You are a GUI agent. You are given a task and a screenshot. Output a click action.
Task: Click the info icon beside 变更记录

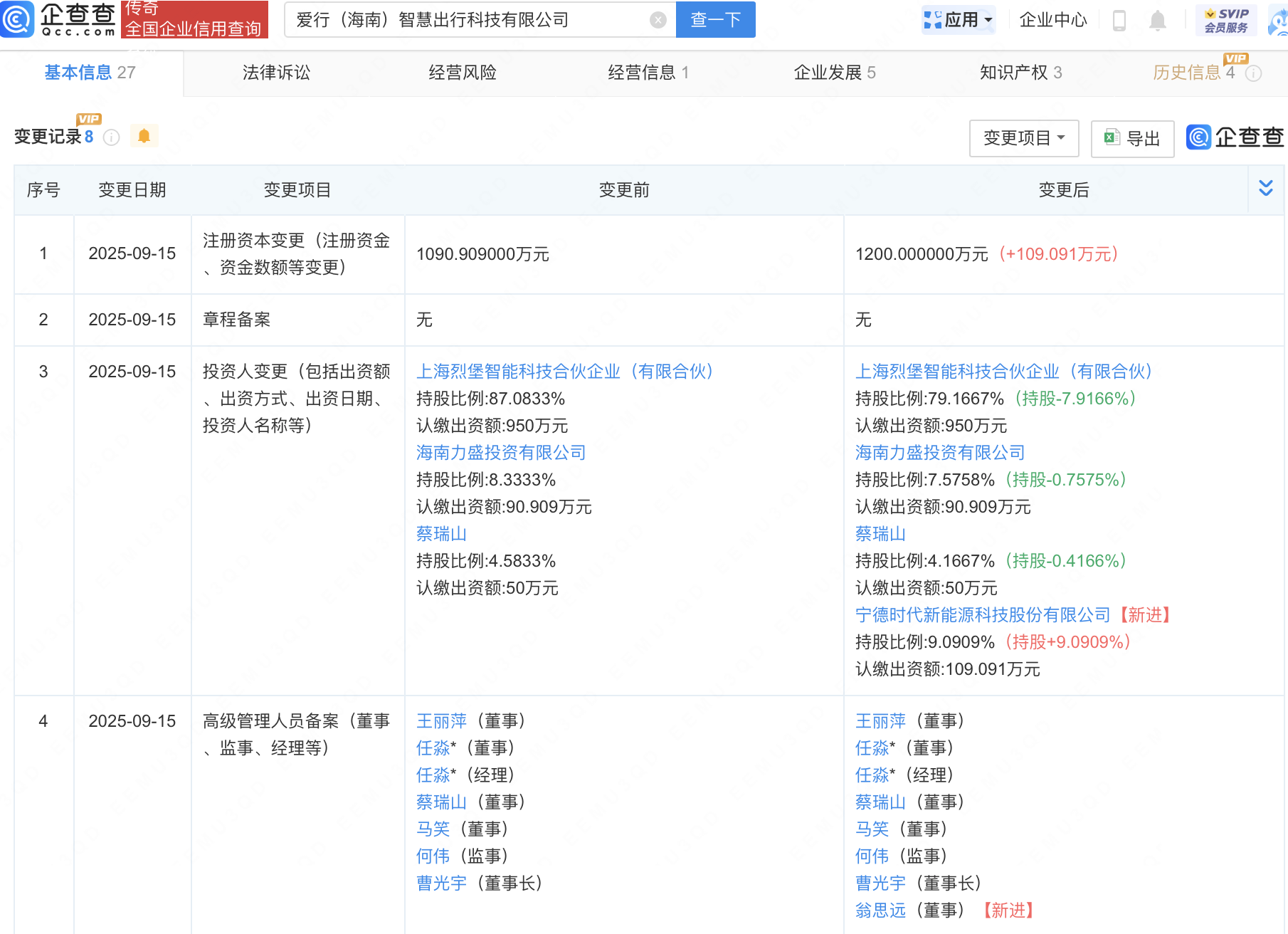pyautogui.click(x=112, y=137)
